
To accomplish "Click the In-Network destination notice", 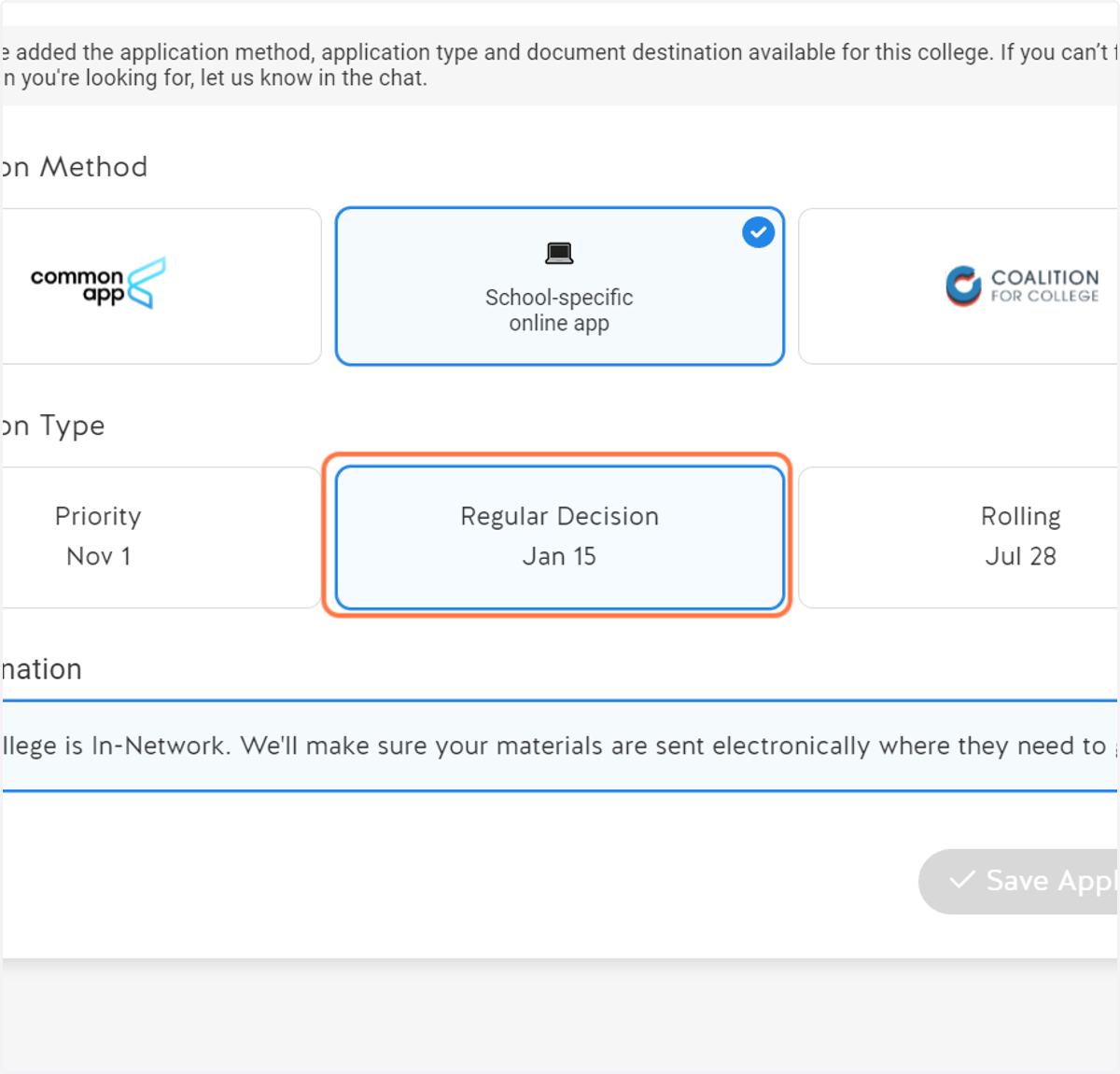I will point(560,746).
